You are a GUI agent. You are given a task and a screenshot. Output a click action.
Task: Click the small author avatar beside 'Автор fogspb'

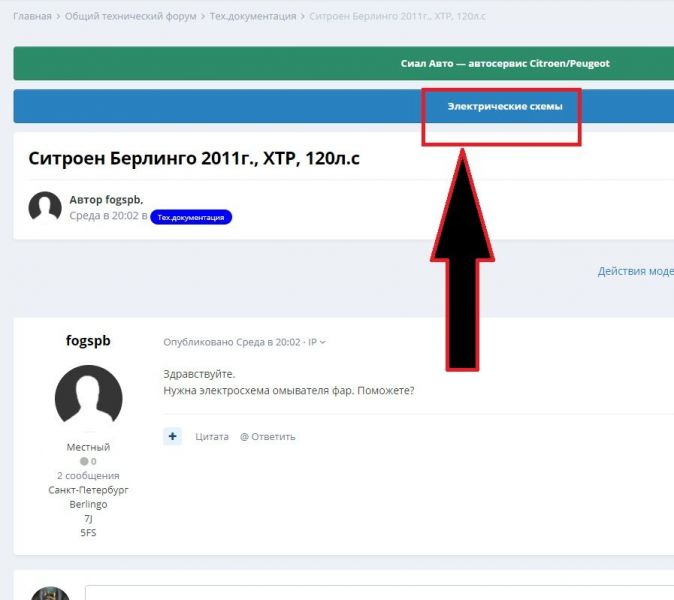point(45,207)
